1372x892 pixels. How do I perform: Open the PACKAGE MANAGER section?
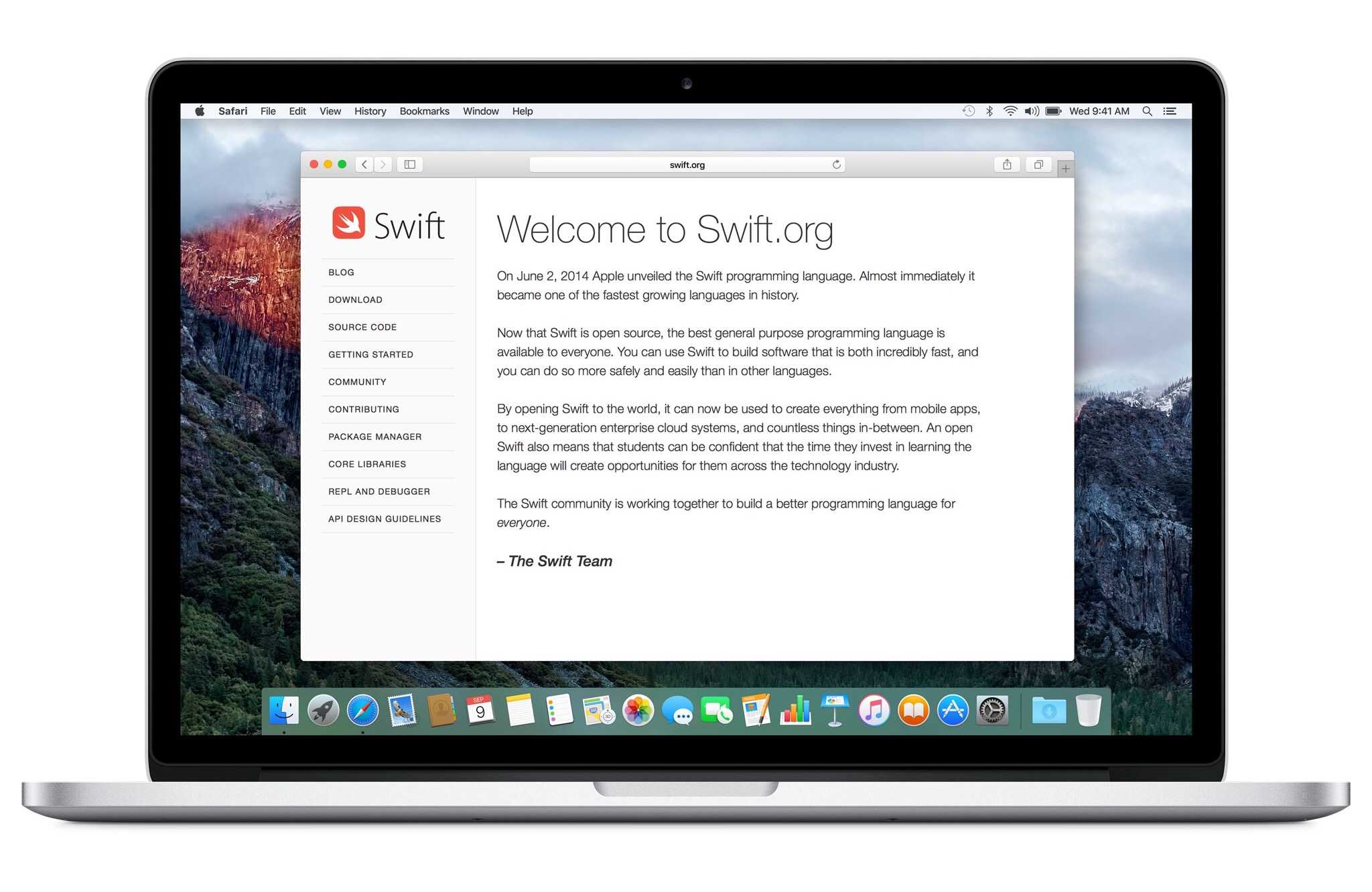click(374, 436)
